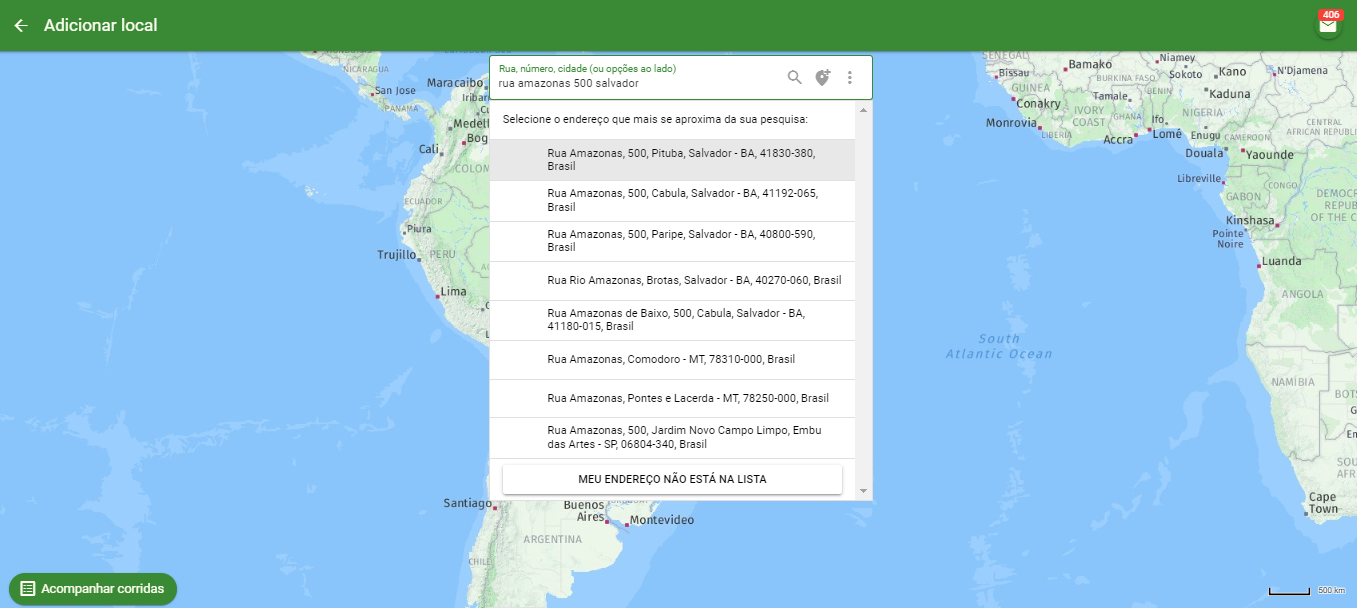Click the Acompanhar corridas button
The width and height of the screenshot is (1357, 608).
93,589
